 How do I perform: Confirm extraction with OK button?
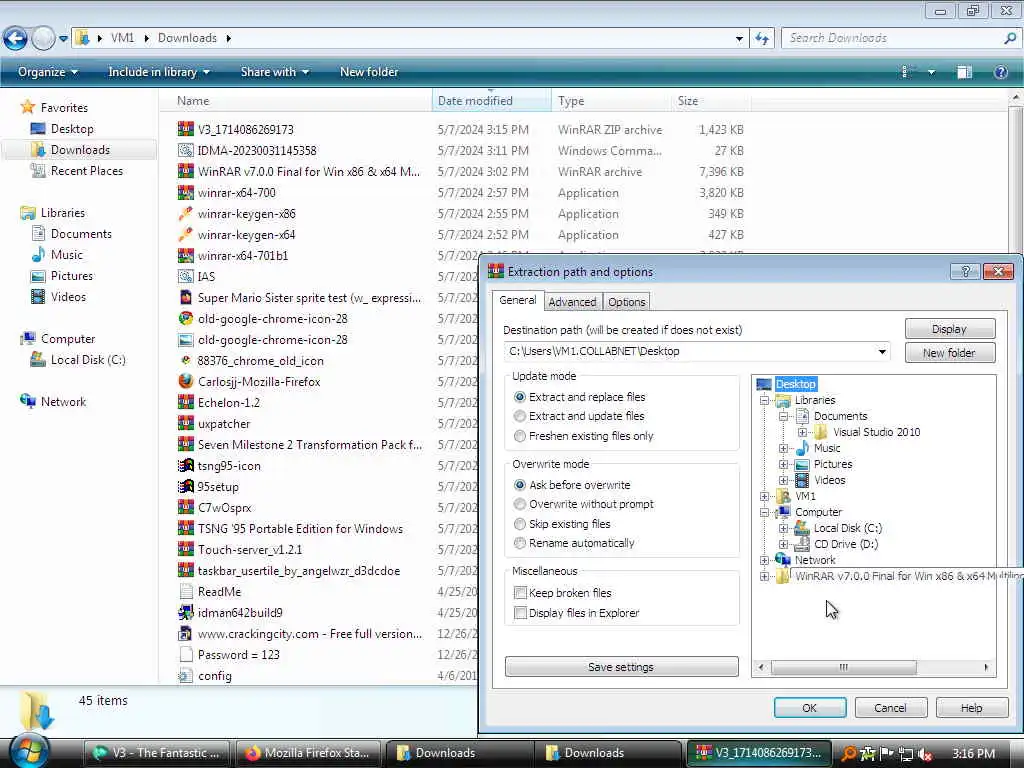point(810,708)
